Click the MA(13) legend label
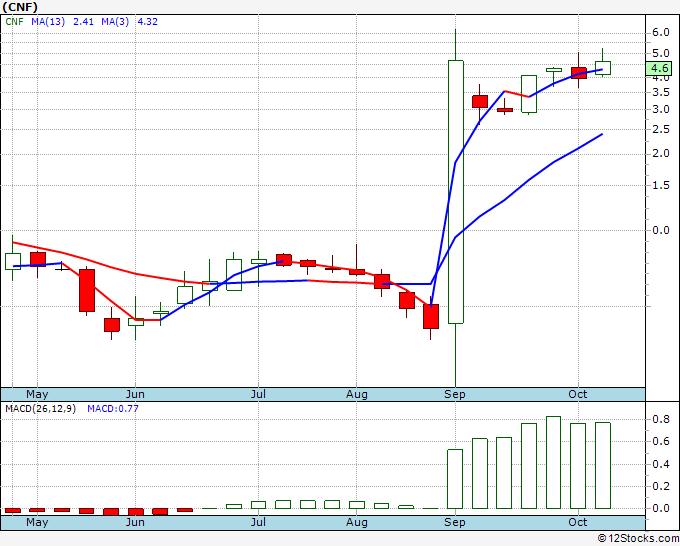 (x=48, y=21)
